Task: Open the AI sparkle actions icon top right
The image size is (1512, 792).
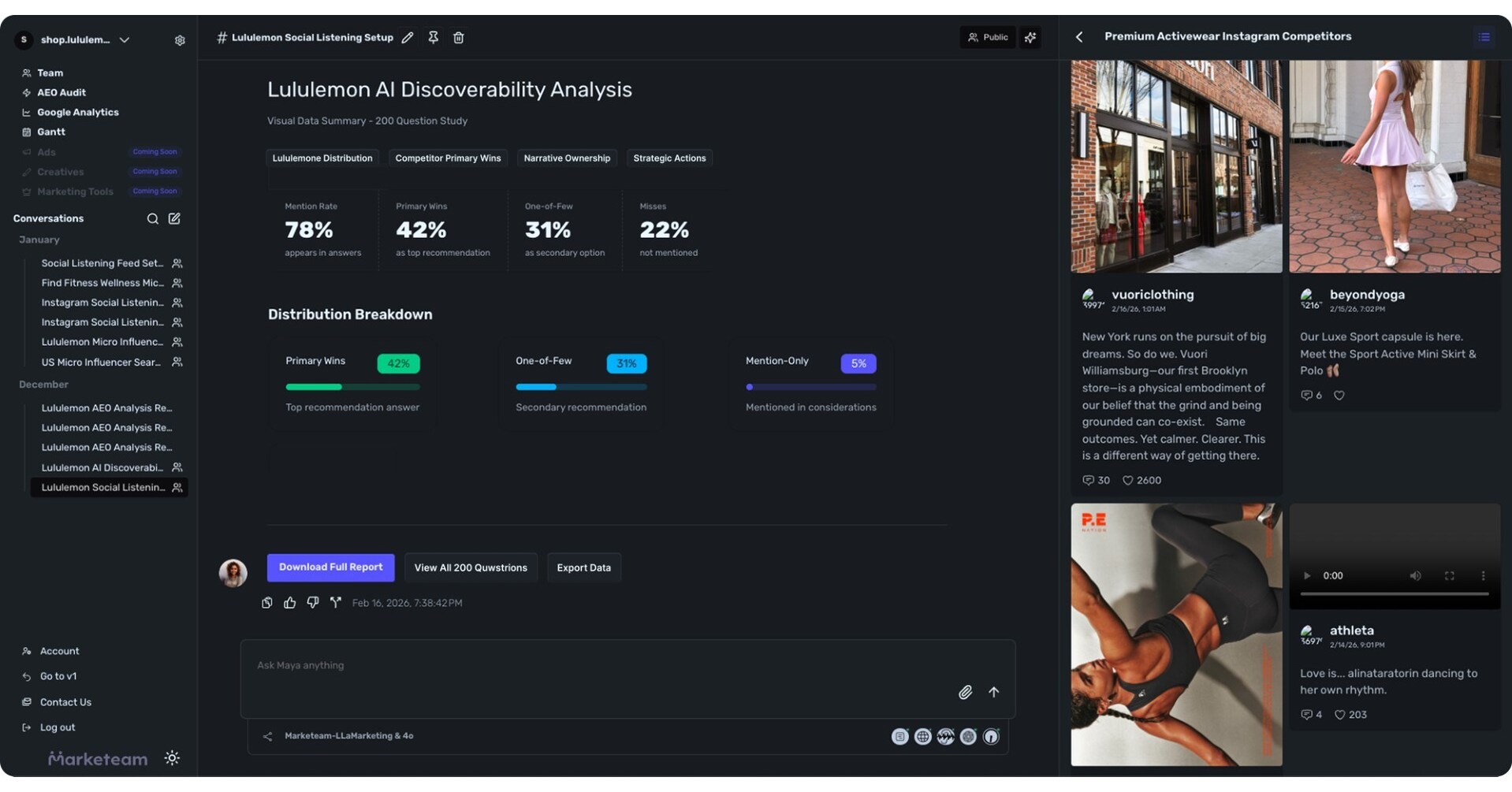Action: 1030,37
